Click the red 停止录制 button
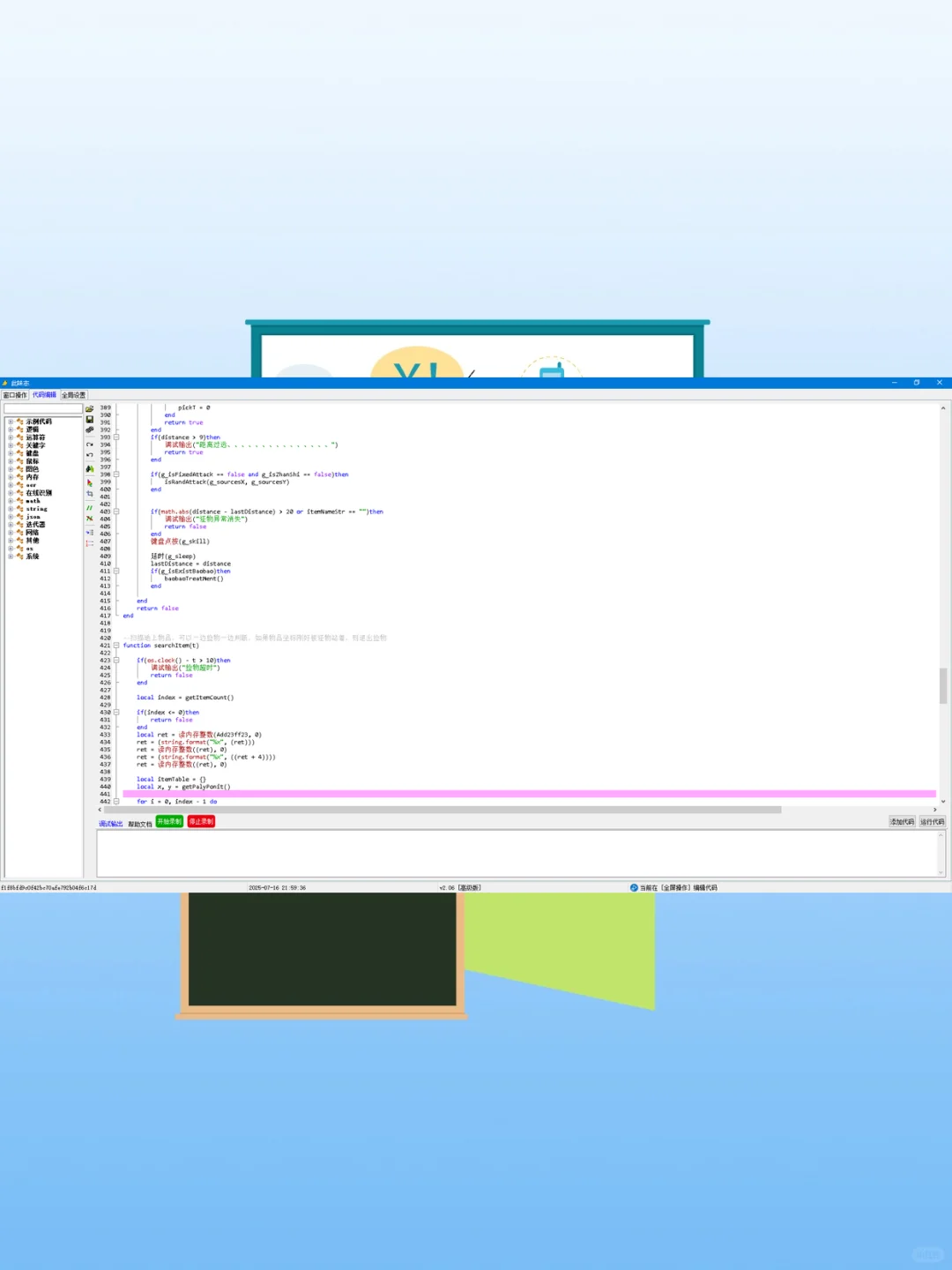 pyautogui.click(x=201, y=822)
